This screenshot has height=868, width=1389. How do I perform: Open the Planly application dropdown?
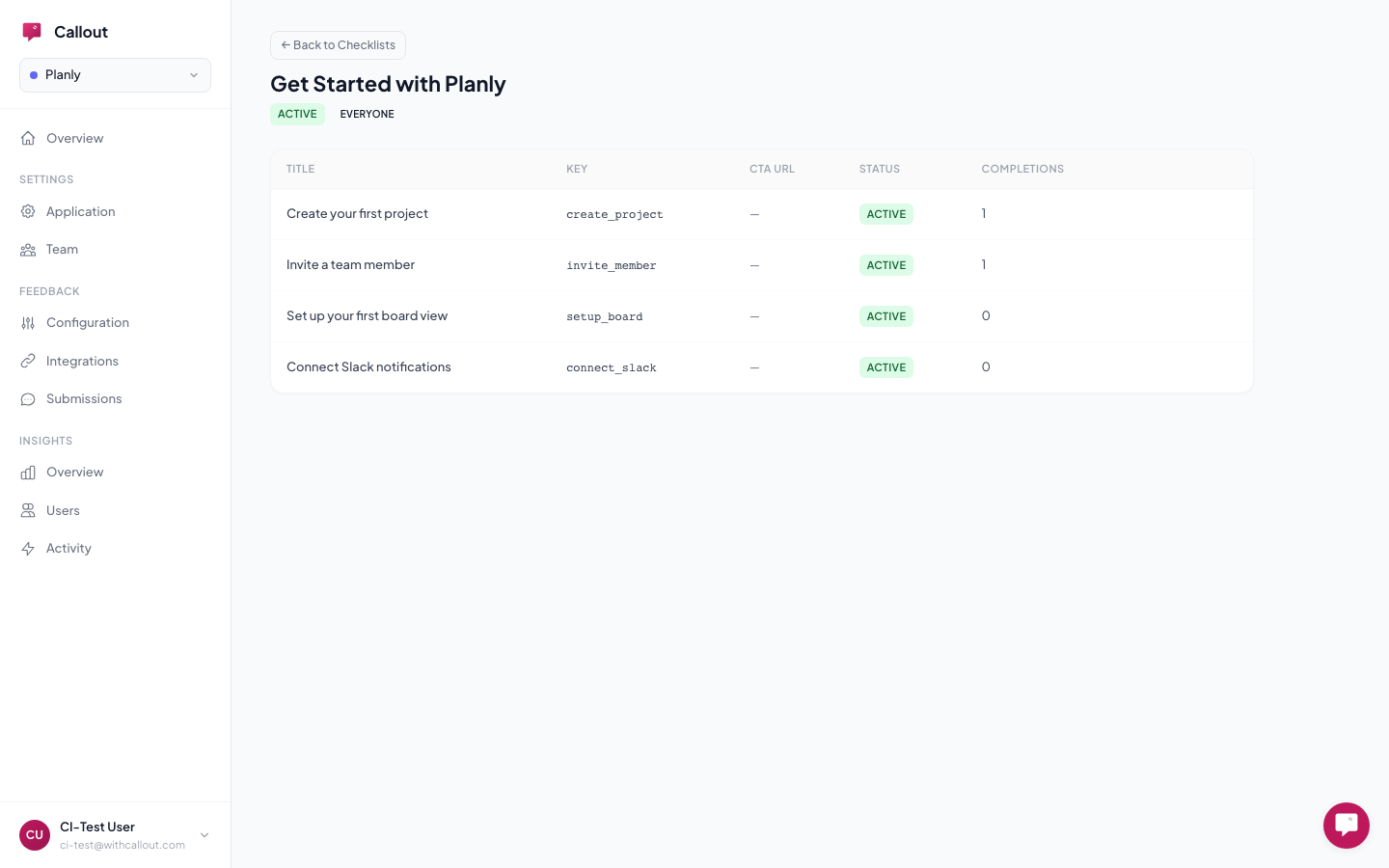(115, 75)
